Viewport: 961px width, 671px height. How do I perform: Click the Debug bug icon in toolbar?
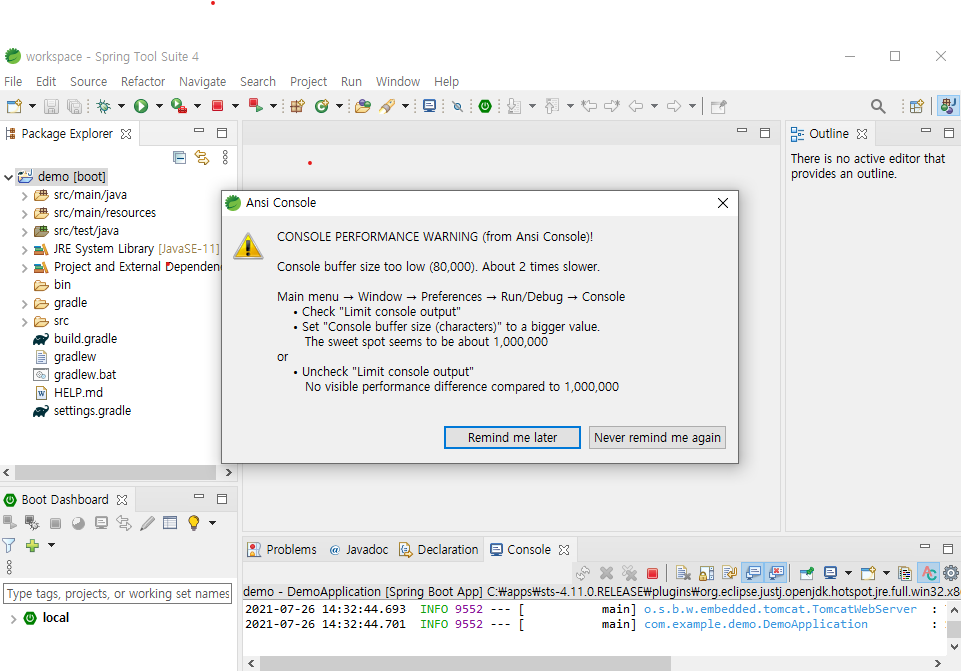coord(104,106)
